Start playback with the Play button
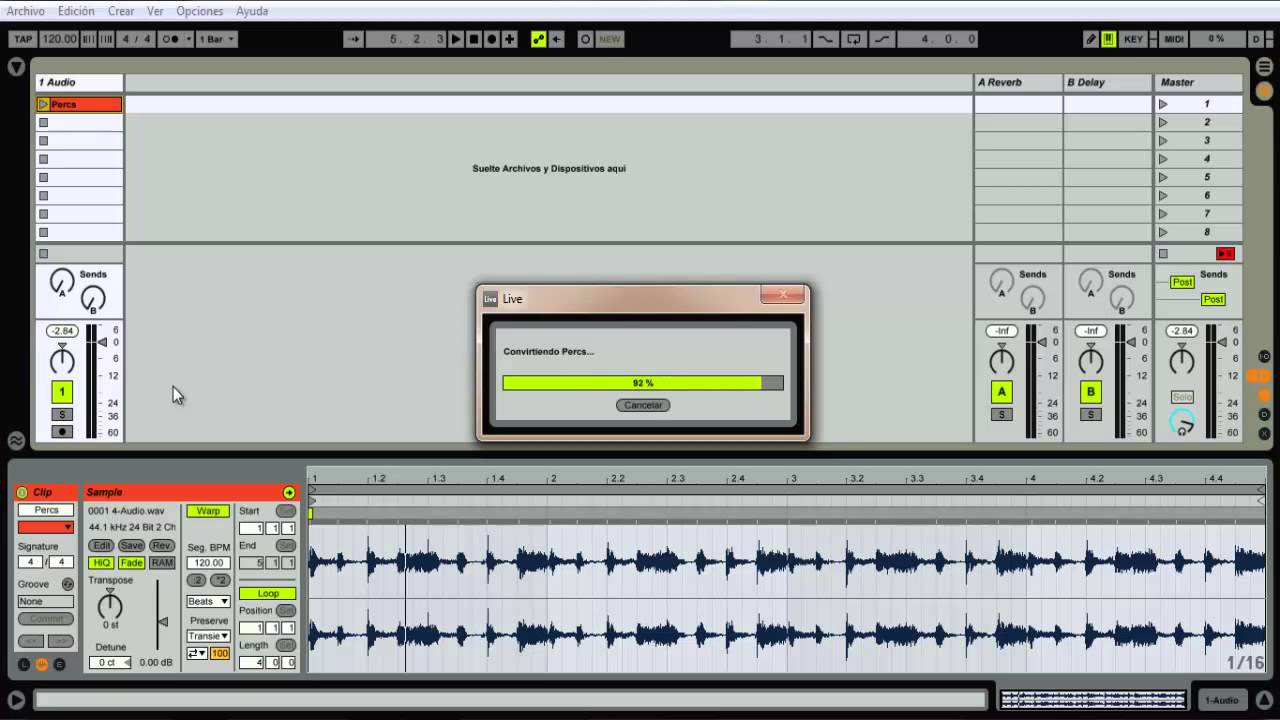Image resolution: width=1280 pixels, height=720 pixels. coord(456,39)
